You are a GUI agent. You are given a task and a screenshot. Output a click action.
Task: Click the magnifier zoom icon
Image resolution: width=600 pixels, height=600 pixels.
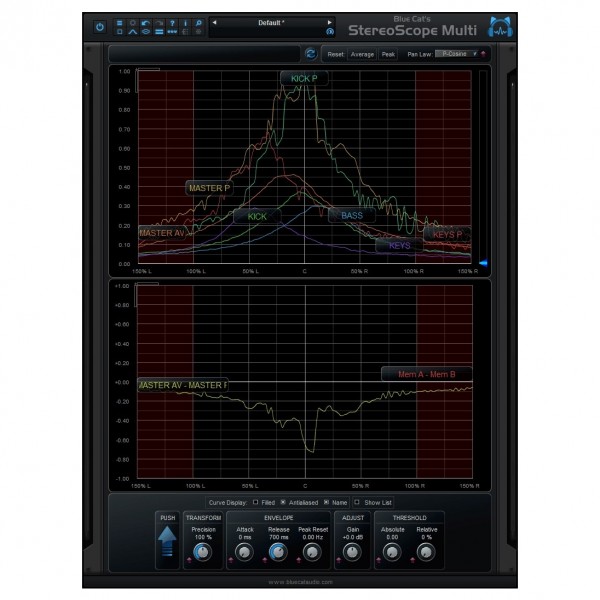(x=199, y=23)
